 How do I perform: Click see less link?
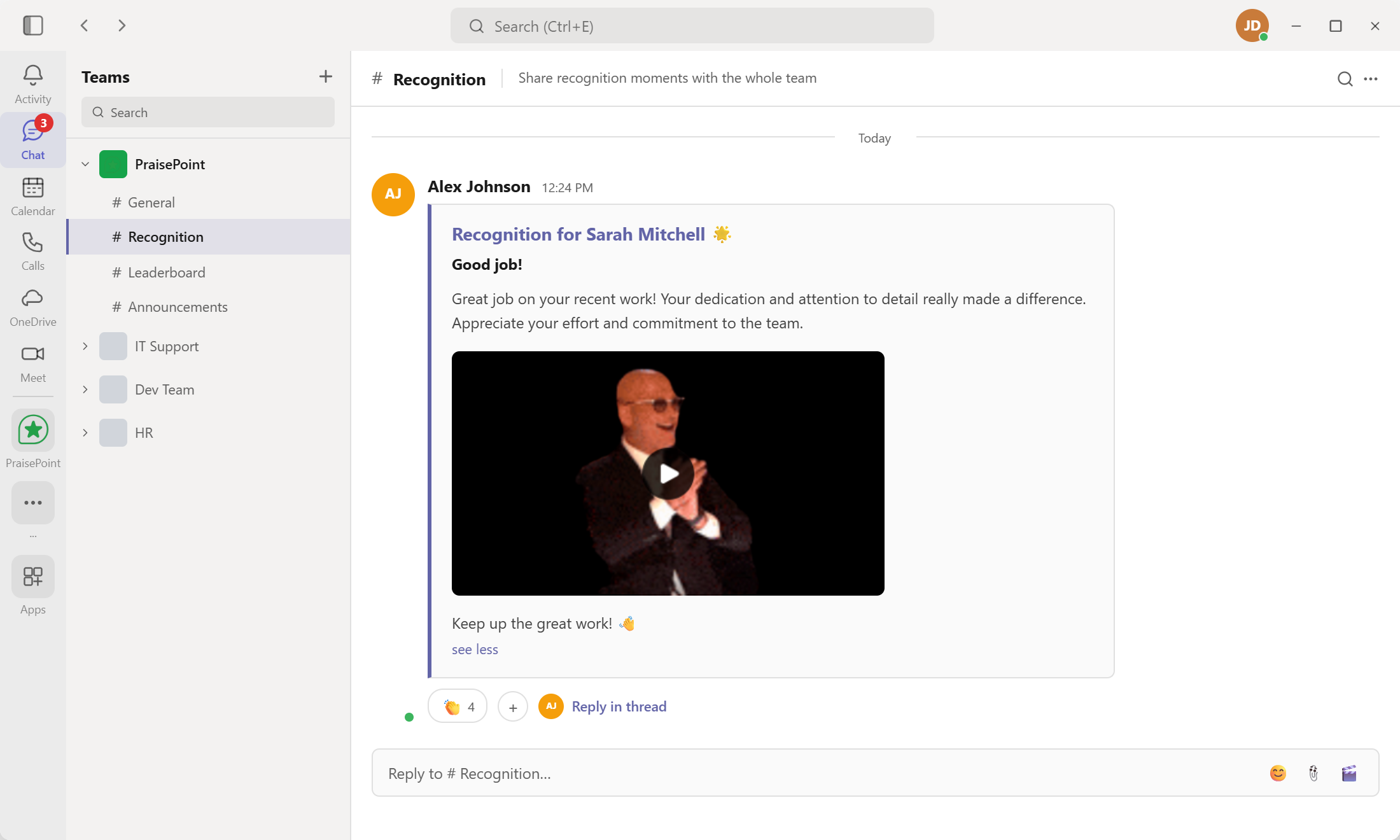tap(475, 649)
